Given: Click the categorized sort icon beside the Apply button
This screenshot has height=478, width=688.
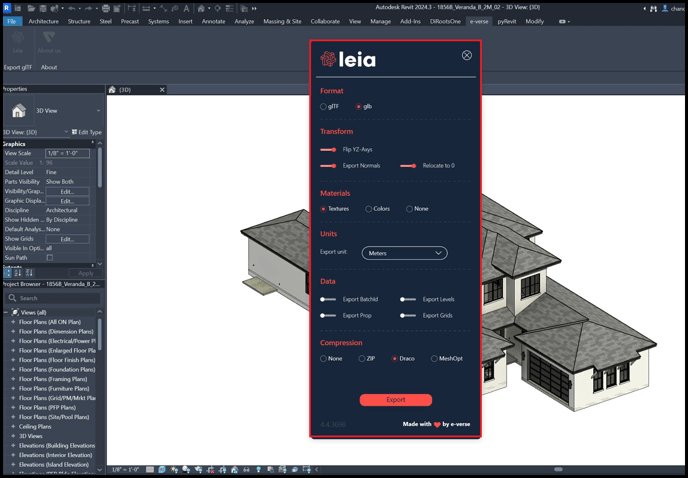Looking at the screenshot, I should (x=7, y=273).
